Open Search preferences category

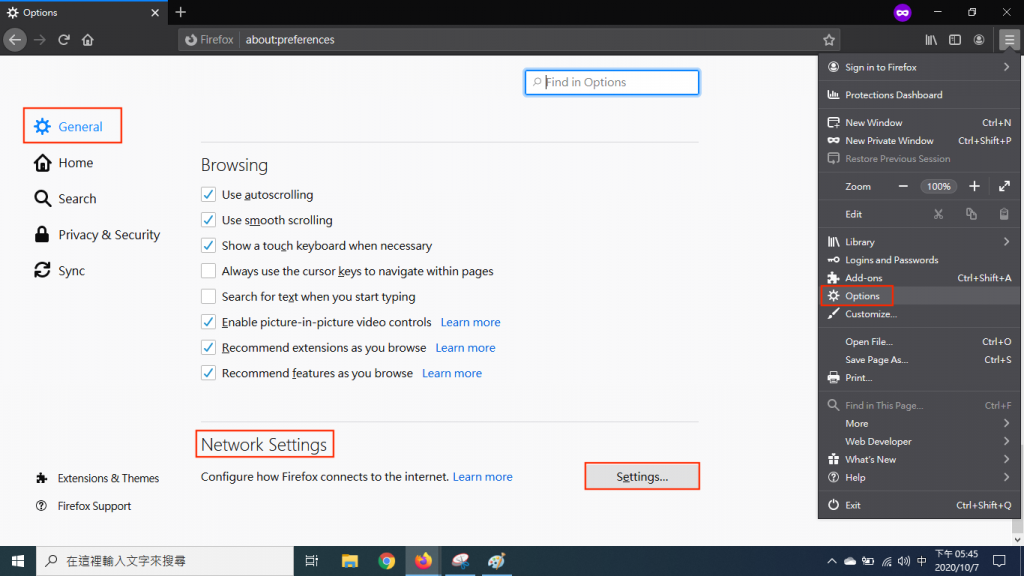point(65,199)
